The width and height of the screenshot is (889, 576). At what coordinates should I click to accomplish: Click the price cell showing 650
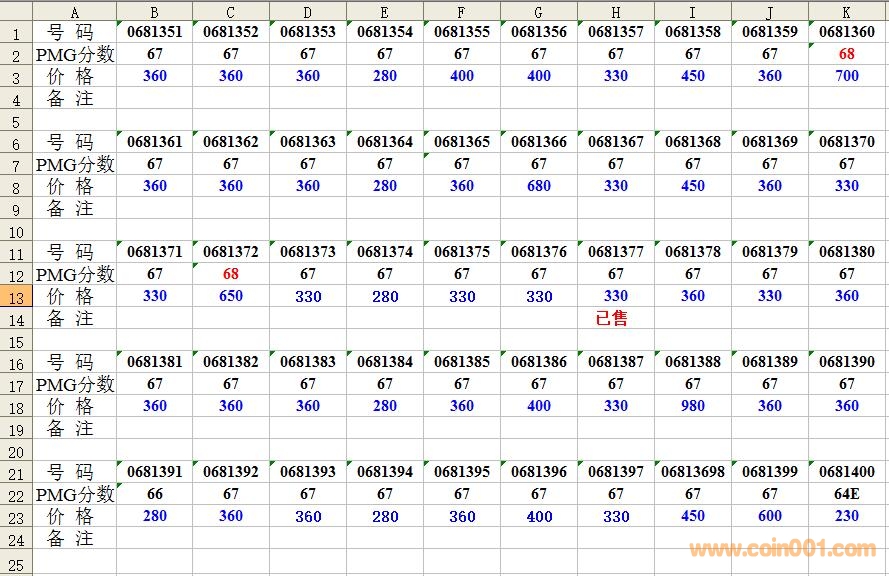[231, 296]
